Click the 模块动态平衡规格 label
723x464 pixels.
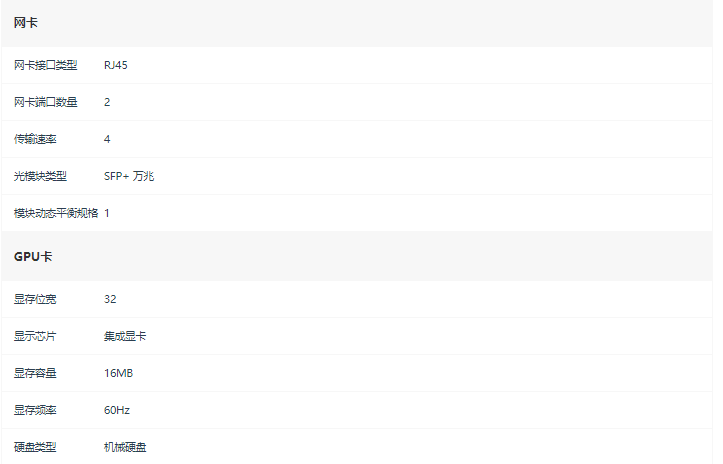click(x=56, y=213)
